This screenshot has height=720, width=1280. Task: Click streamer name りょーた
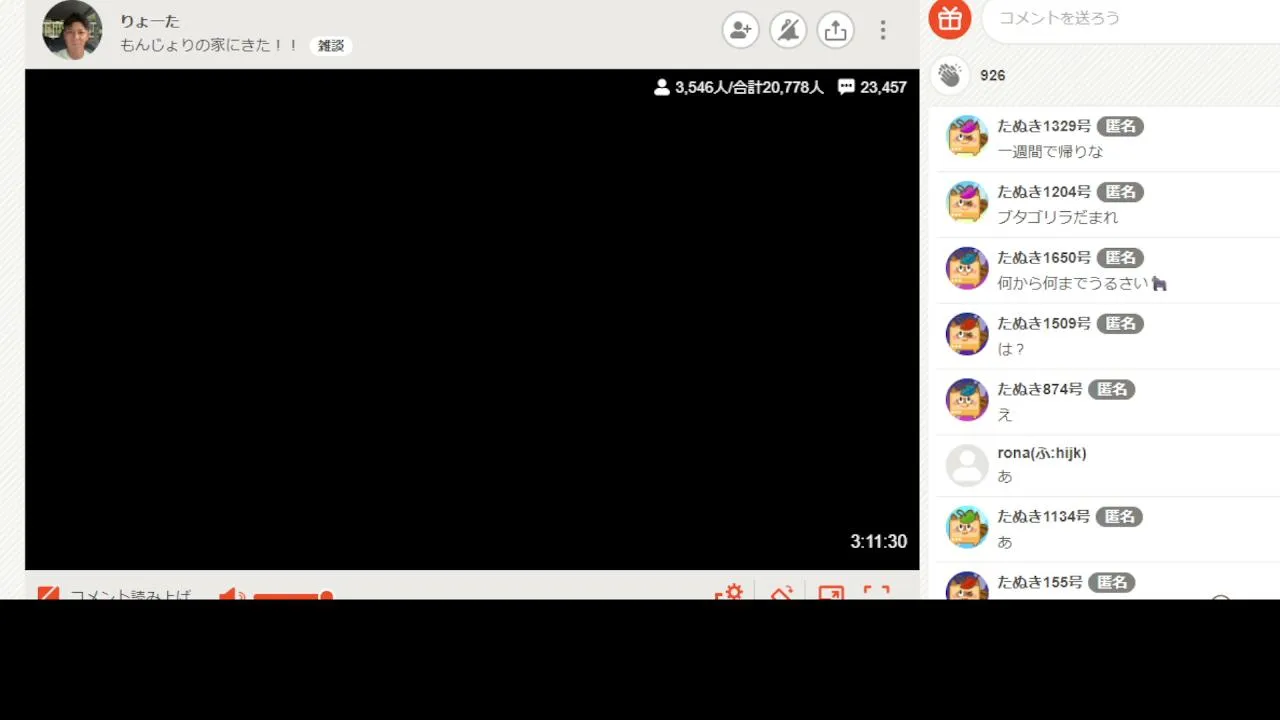pyautogui.click(x=150, y=21)
